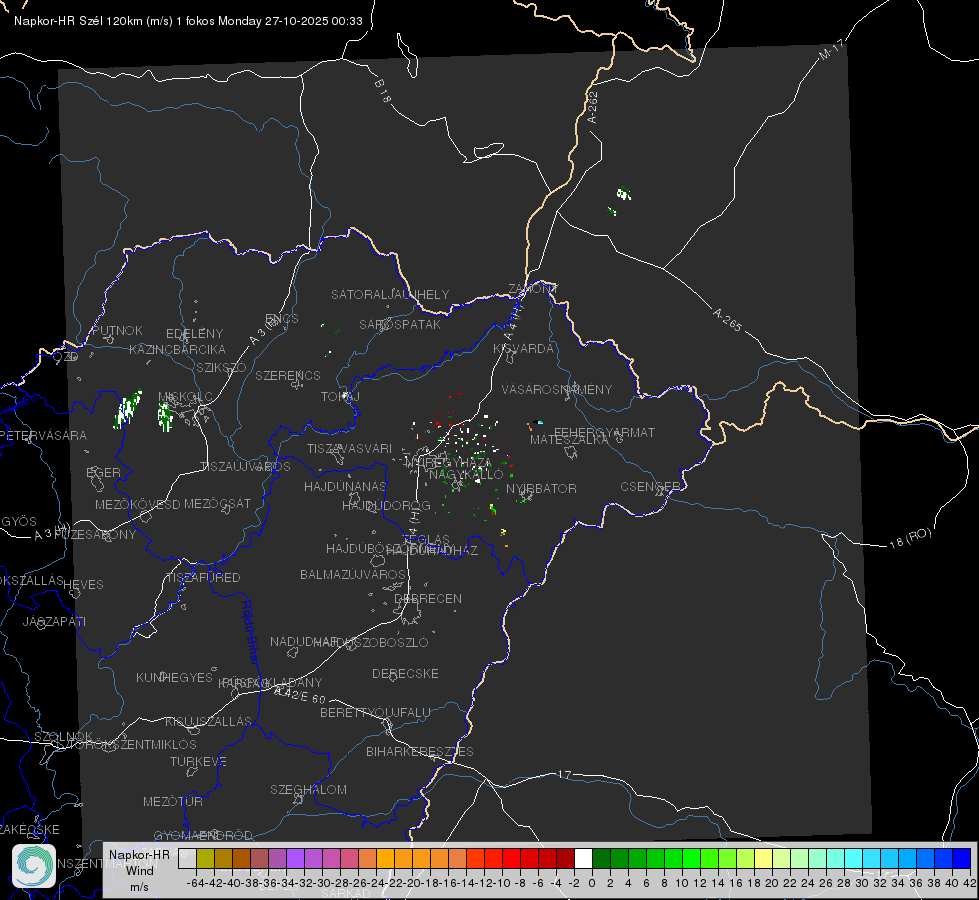Click the SZERENCS label

point(288,375)
